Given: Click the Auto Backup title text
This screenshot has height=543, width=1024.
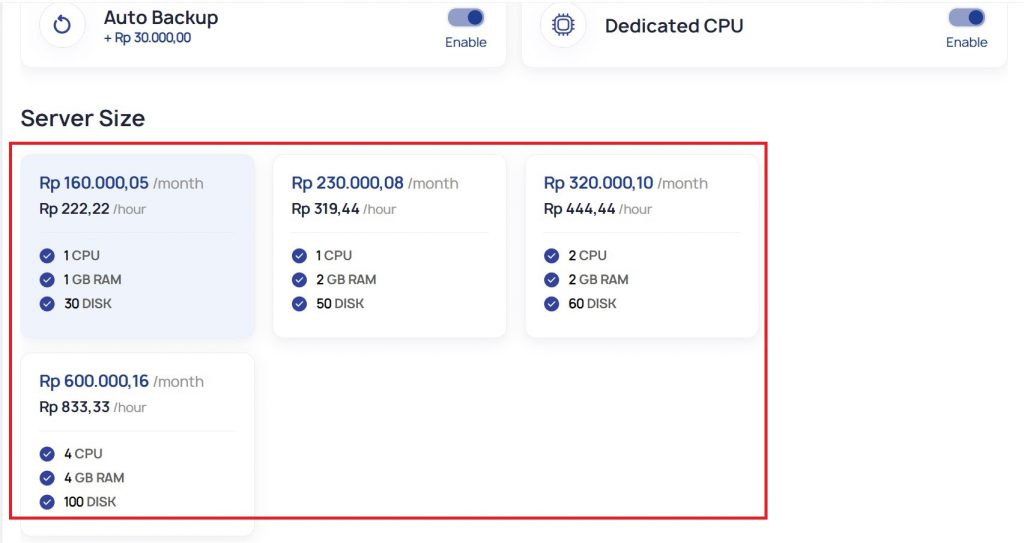Looking at the screenshot, I should click(161, 18).
